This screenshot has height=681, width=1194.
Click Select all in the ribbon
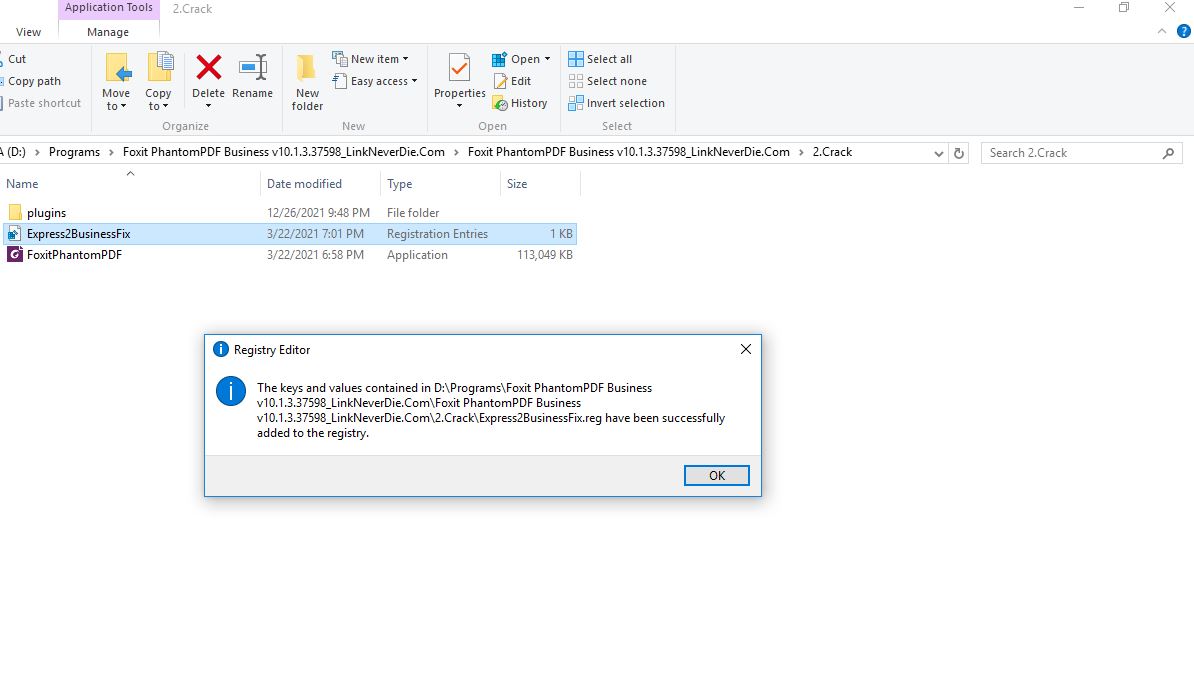tap(600, 59)
